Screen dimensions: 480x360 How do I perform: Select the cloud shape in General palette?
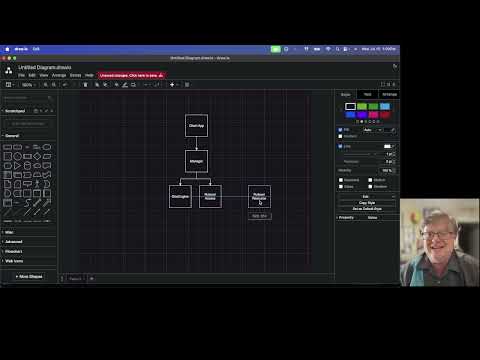37,166
